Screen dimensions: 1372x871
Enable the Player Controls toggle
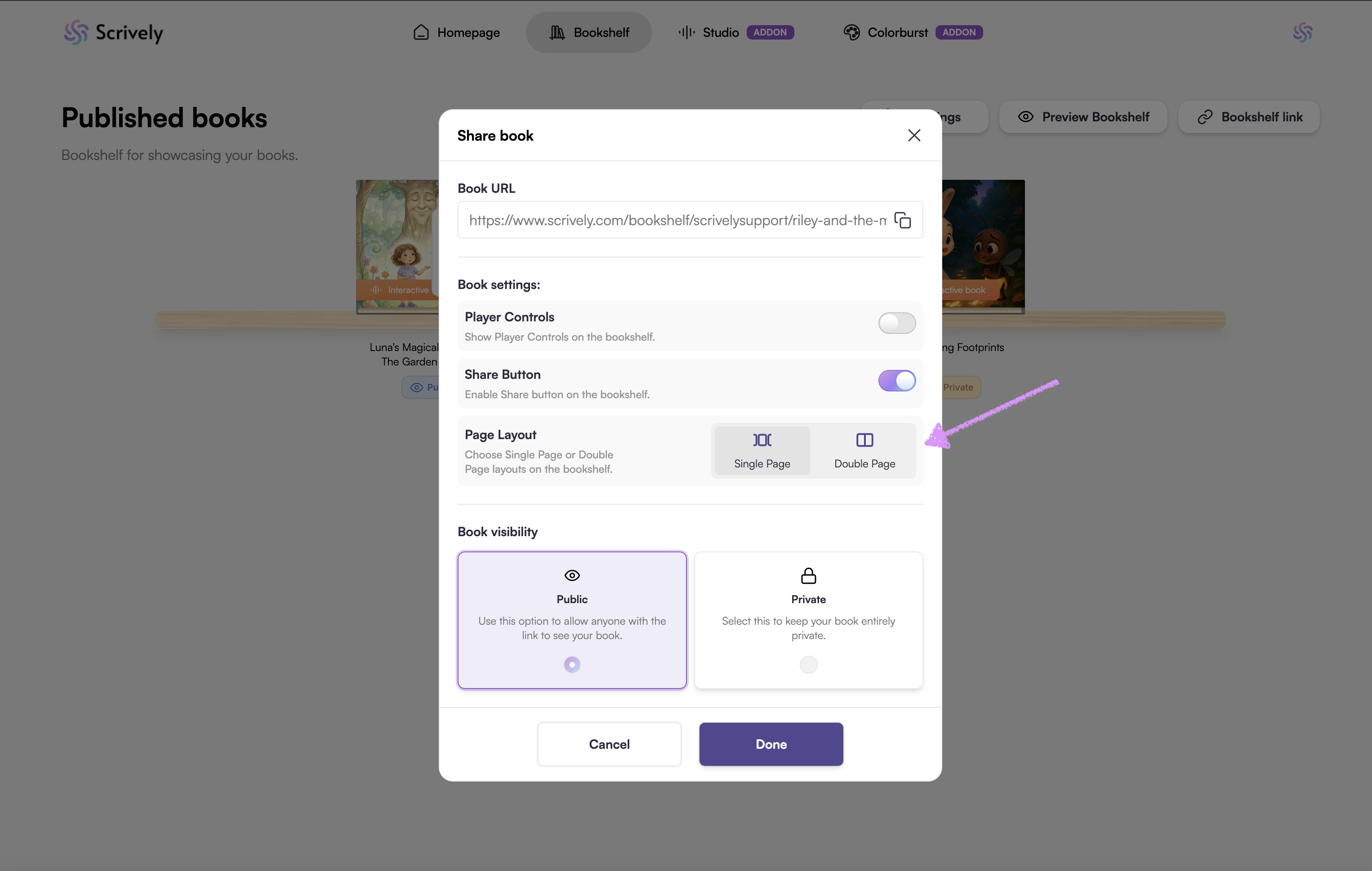[x=896, y=323]
